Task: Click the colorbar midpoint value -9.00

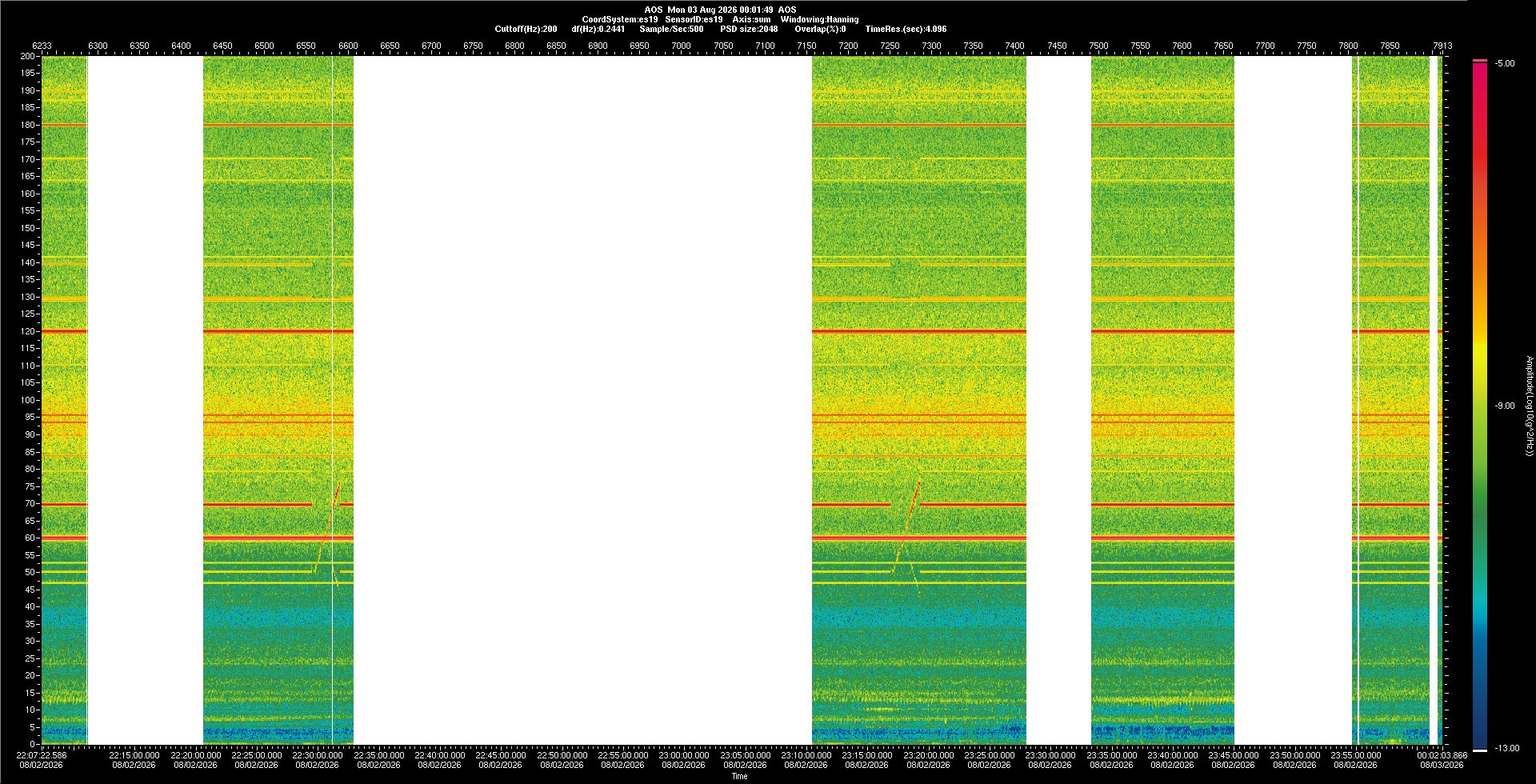Action: pyautogui.click(x=1504, y=406)
